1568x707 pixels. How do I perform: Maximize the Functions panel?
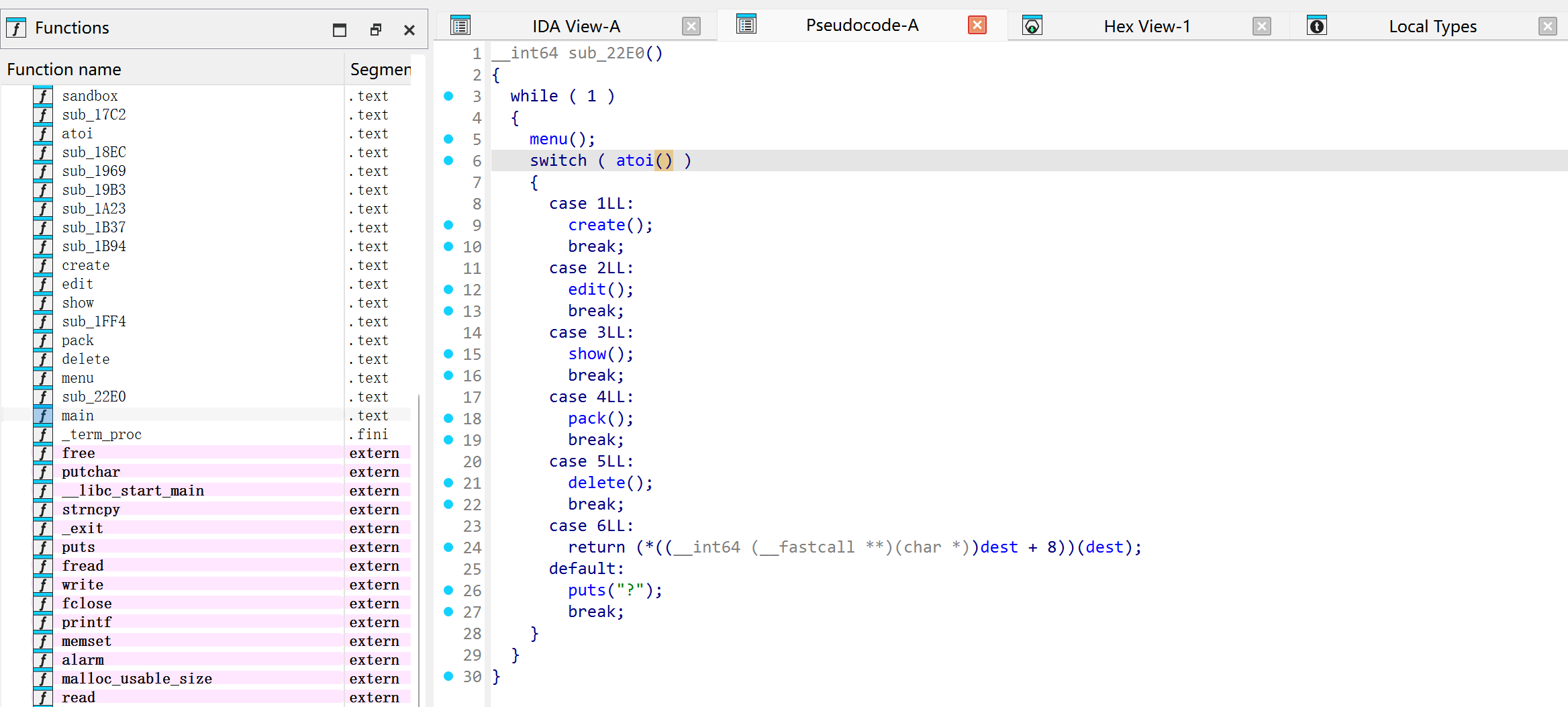(x=340, y=30)
